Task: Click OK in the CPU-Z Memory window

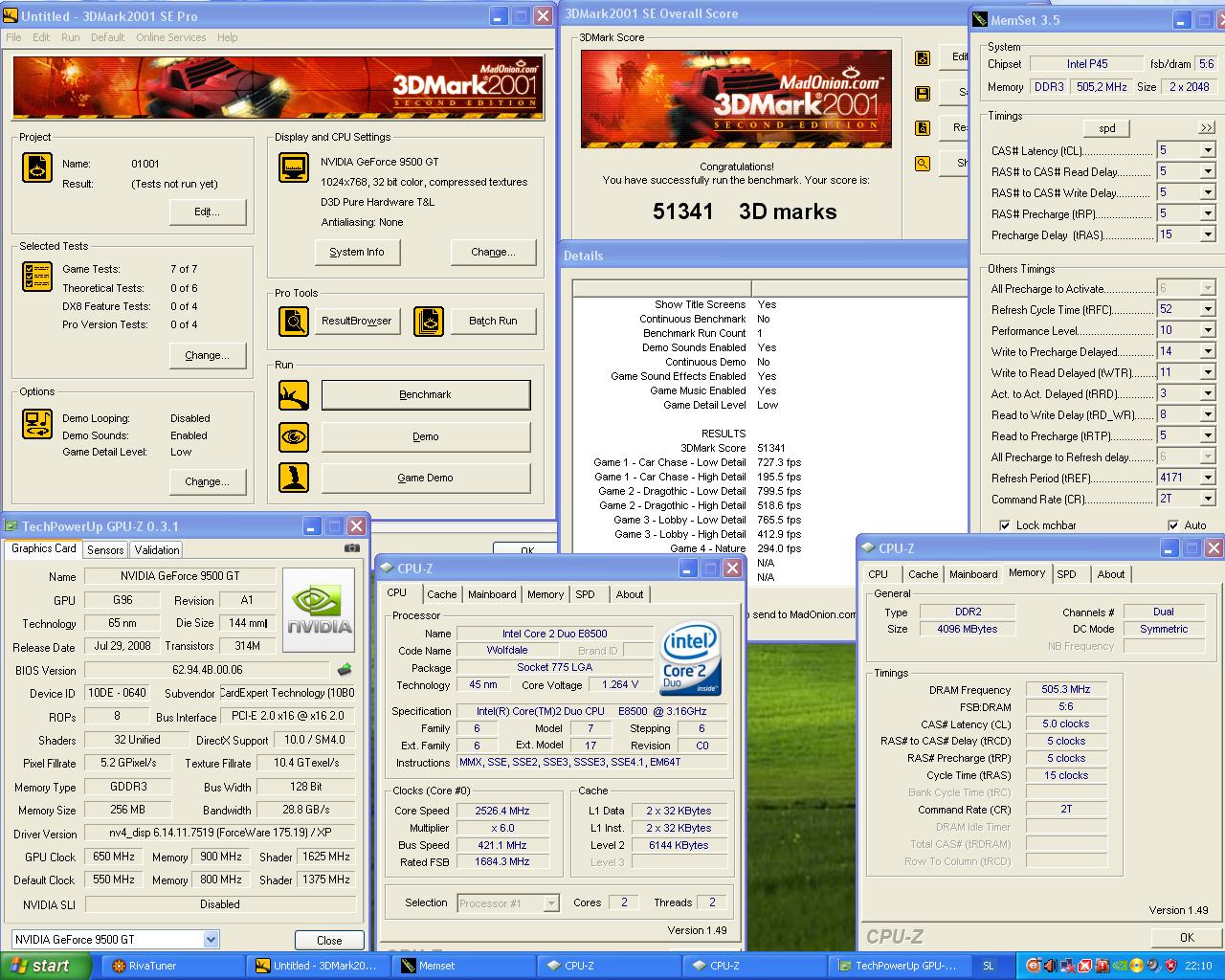Action: (x=1187, y=937)
